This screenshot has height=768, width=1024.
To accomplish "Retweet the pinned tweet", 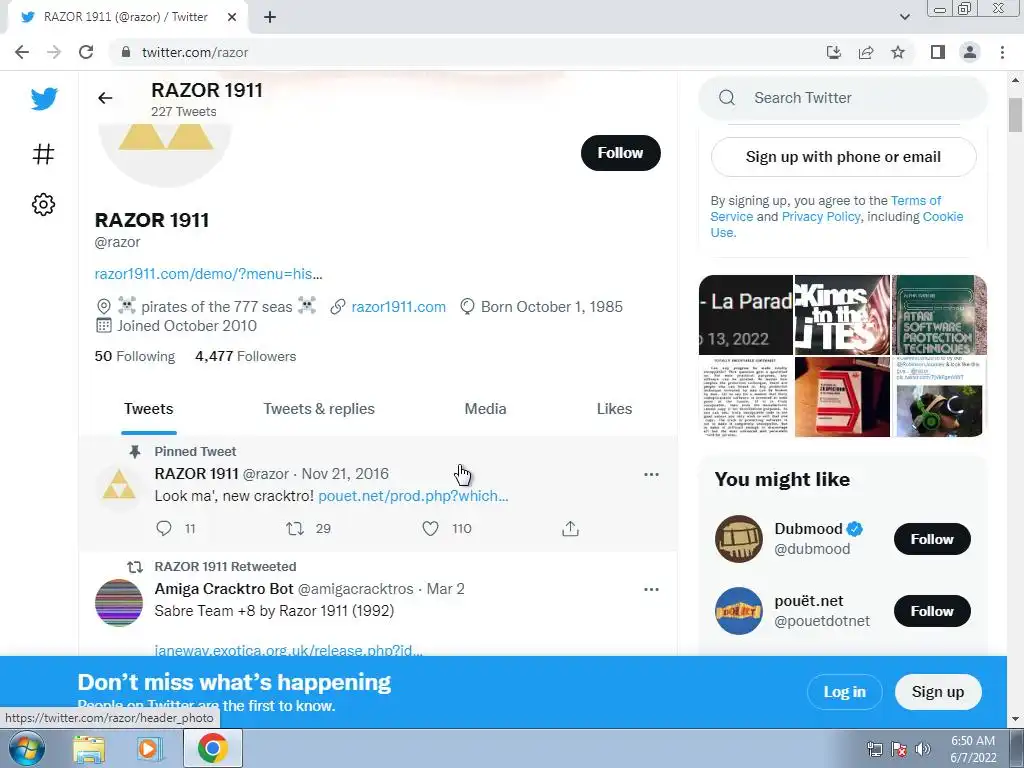I will click(x=295, y=528).
